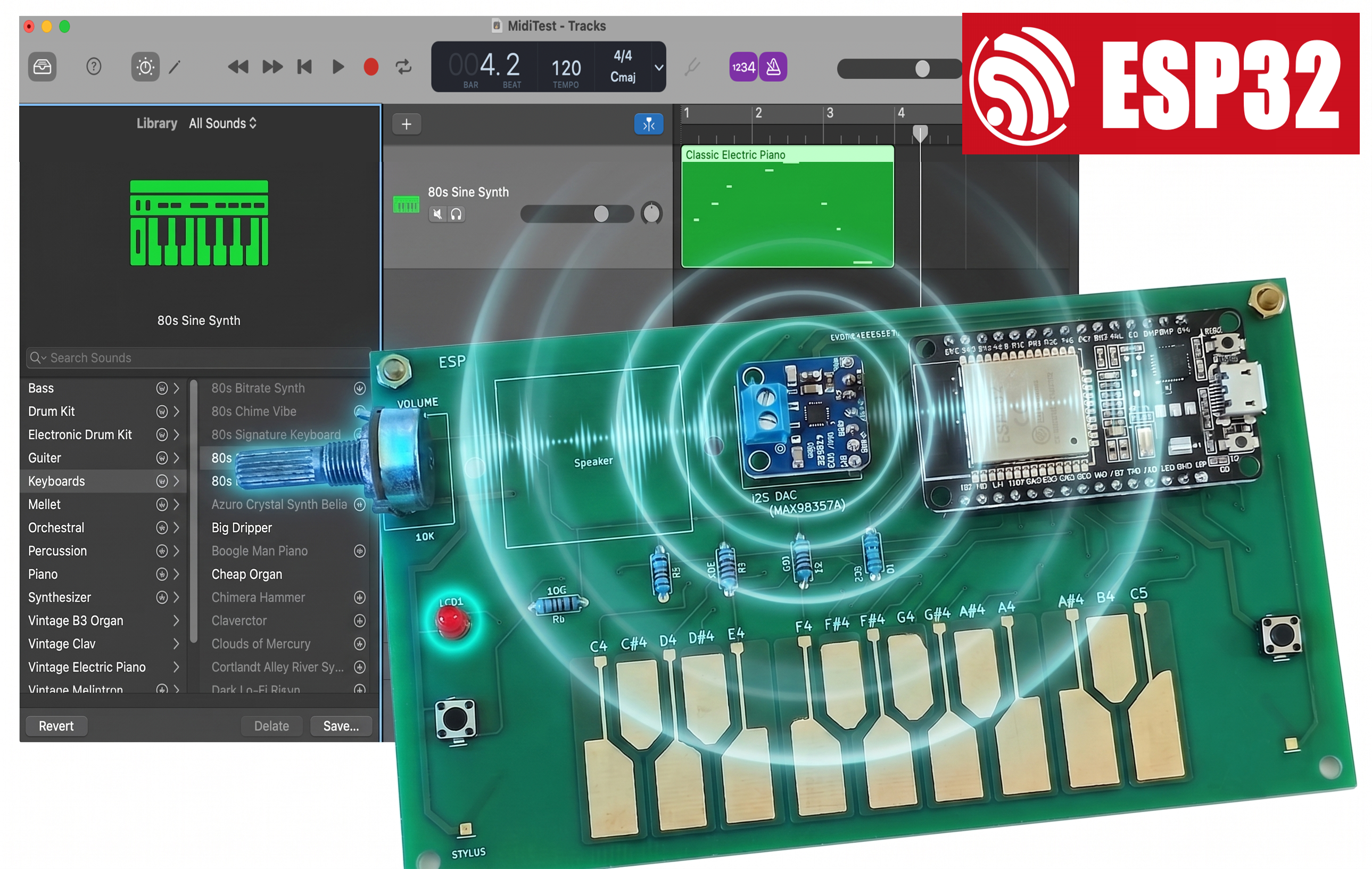Click the Save... button
The width and height of the screenshot is (1372, 869).
[341, 726]
